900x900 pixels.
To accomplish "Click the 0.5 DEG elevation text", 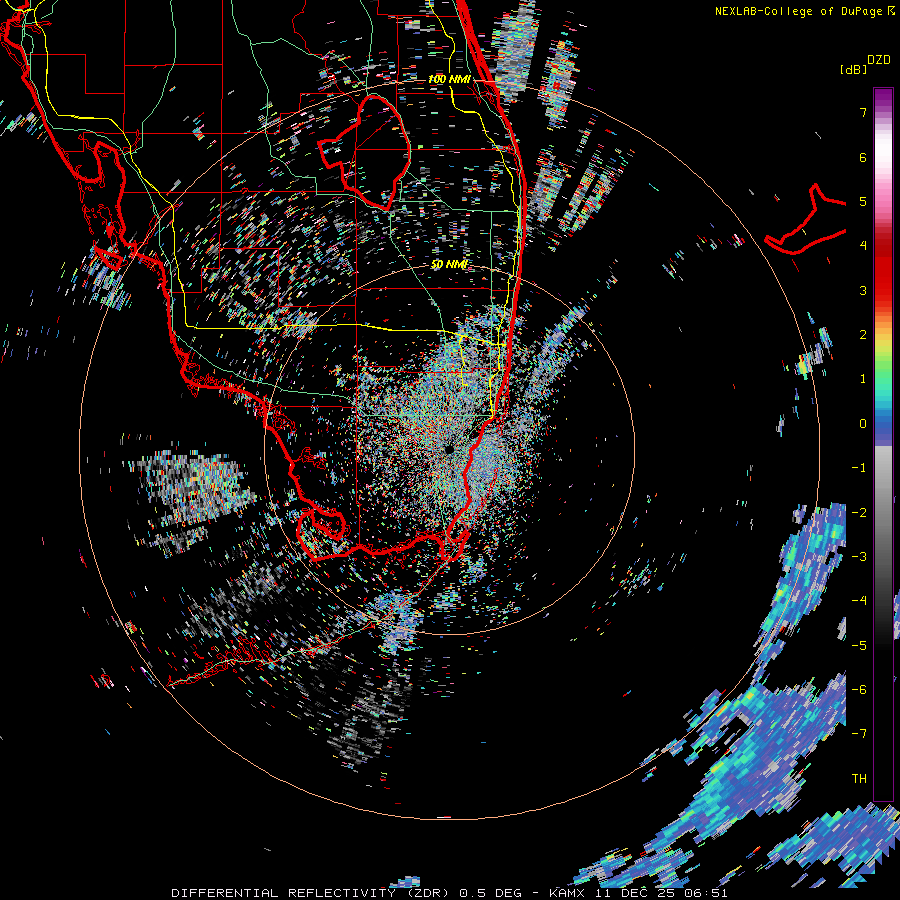I will [490, 893].
